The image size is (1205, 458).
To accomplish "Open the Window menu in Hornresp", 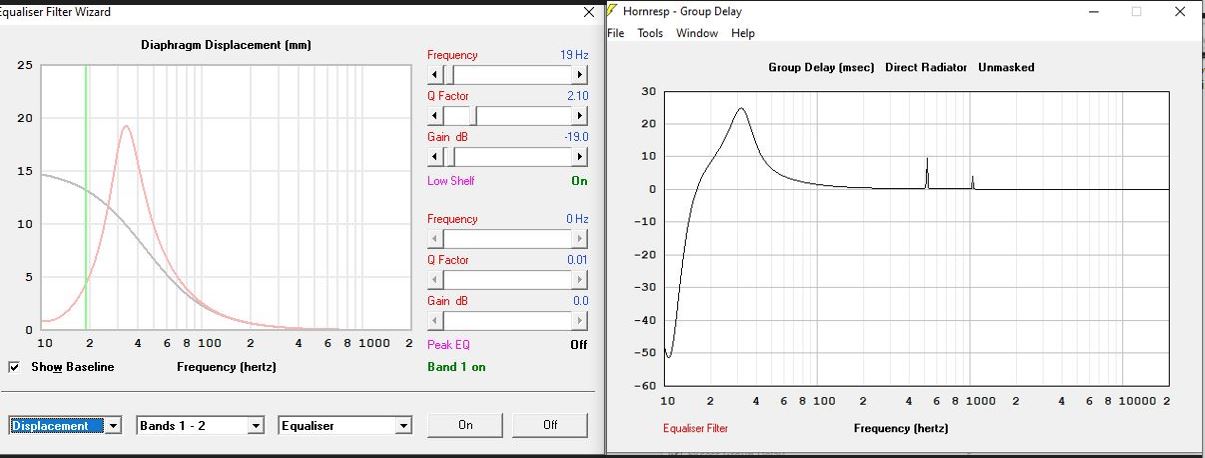I will pyautogui.click(x=697, y=33).
